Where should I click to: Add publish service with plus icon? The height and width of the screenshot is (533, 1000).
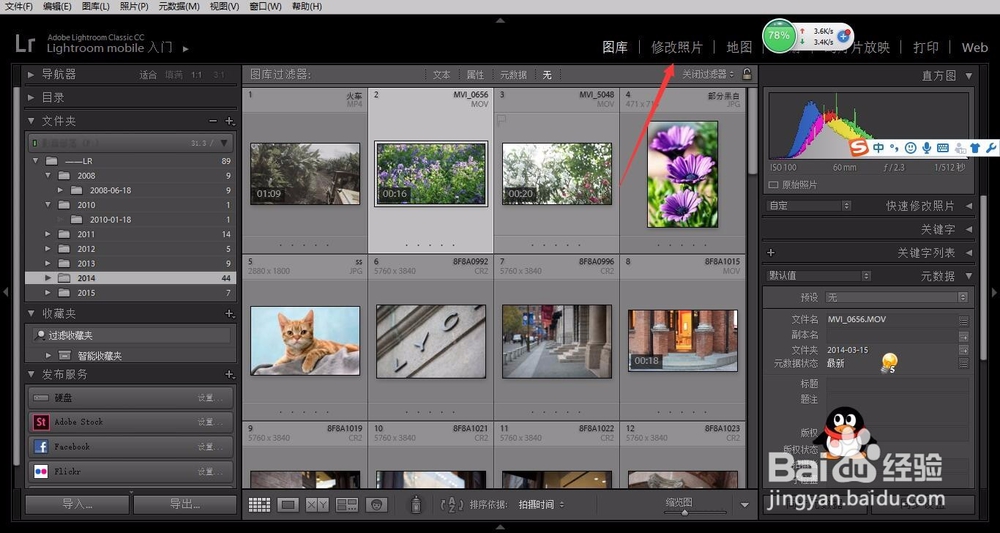(230, 374)
